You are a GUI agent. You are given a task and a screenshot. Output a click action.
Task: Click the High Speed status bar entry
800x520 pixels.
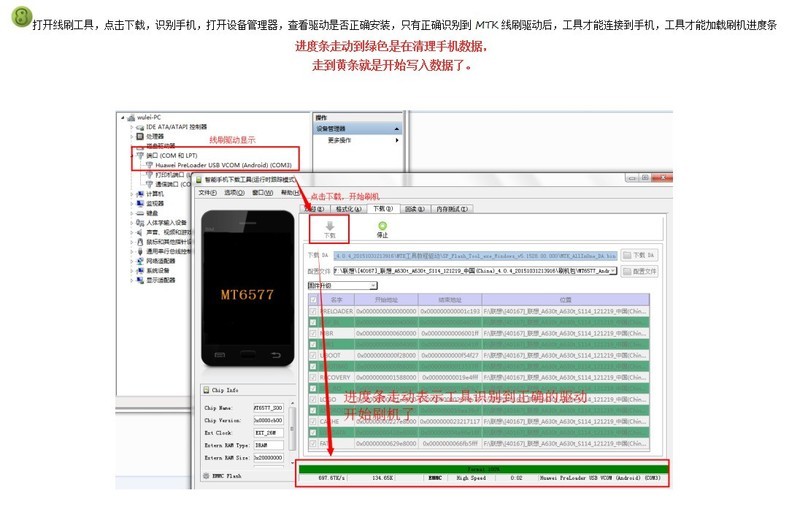[x=471, y=478]
